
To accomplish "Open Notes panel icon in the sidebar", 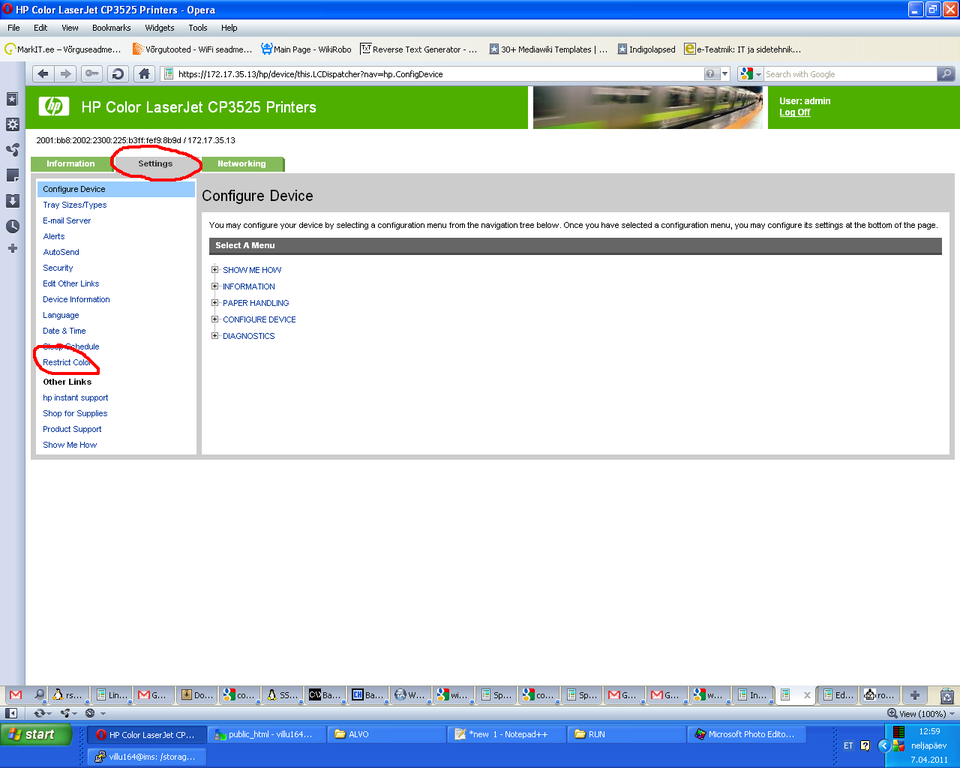I will pyautogui.click(x=12, y=175).
